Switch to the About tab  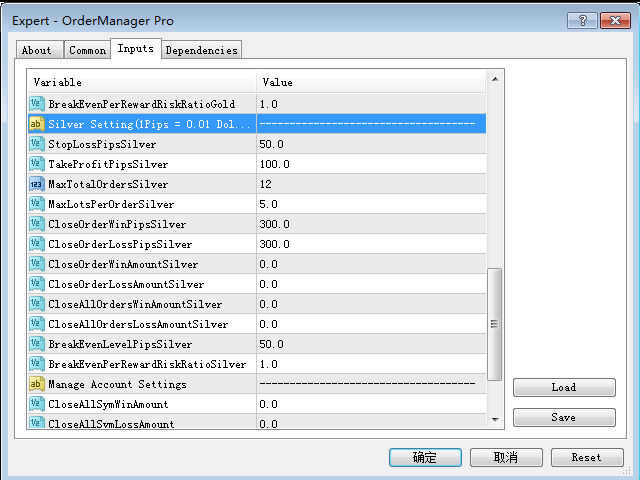point(37,50)
